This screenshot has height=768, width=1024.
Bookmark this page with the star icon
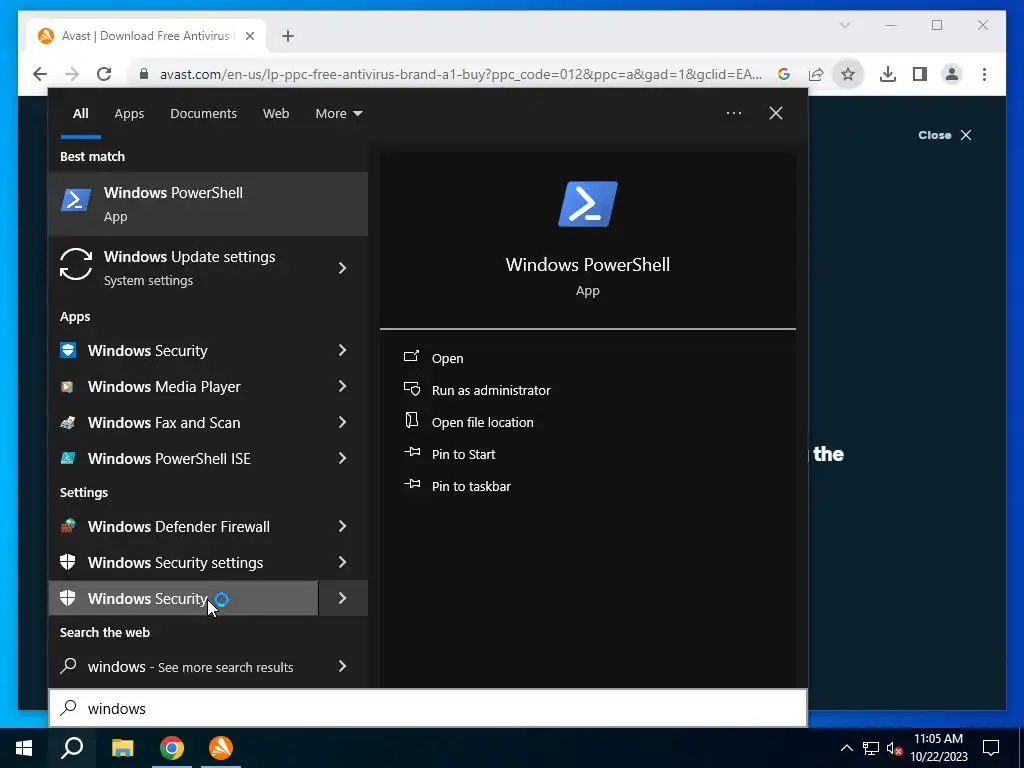tap(848, 74)
